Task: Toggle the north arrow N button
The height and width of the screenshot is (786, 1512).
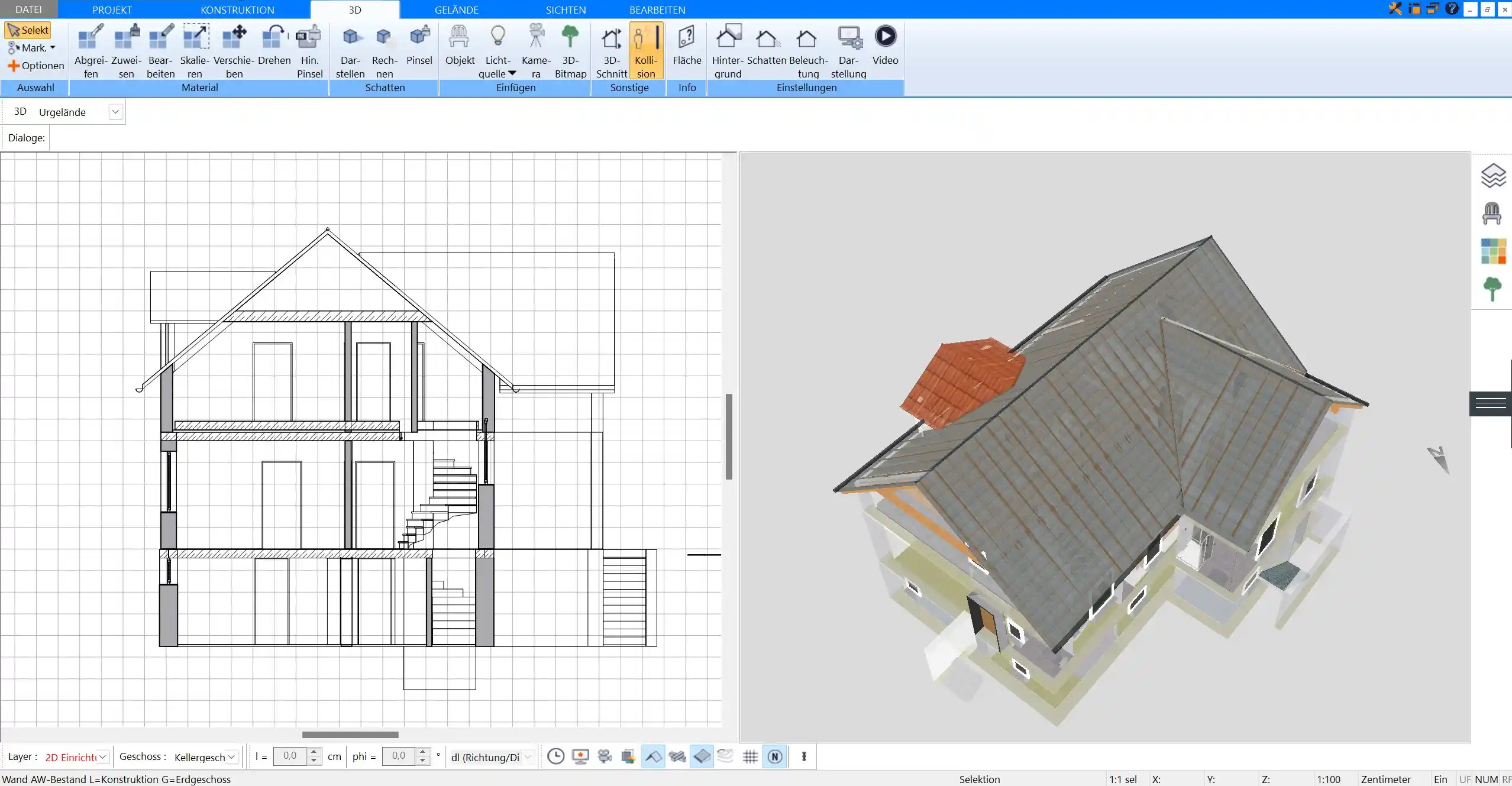Action: [775, 756]
